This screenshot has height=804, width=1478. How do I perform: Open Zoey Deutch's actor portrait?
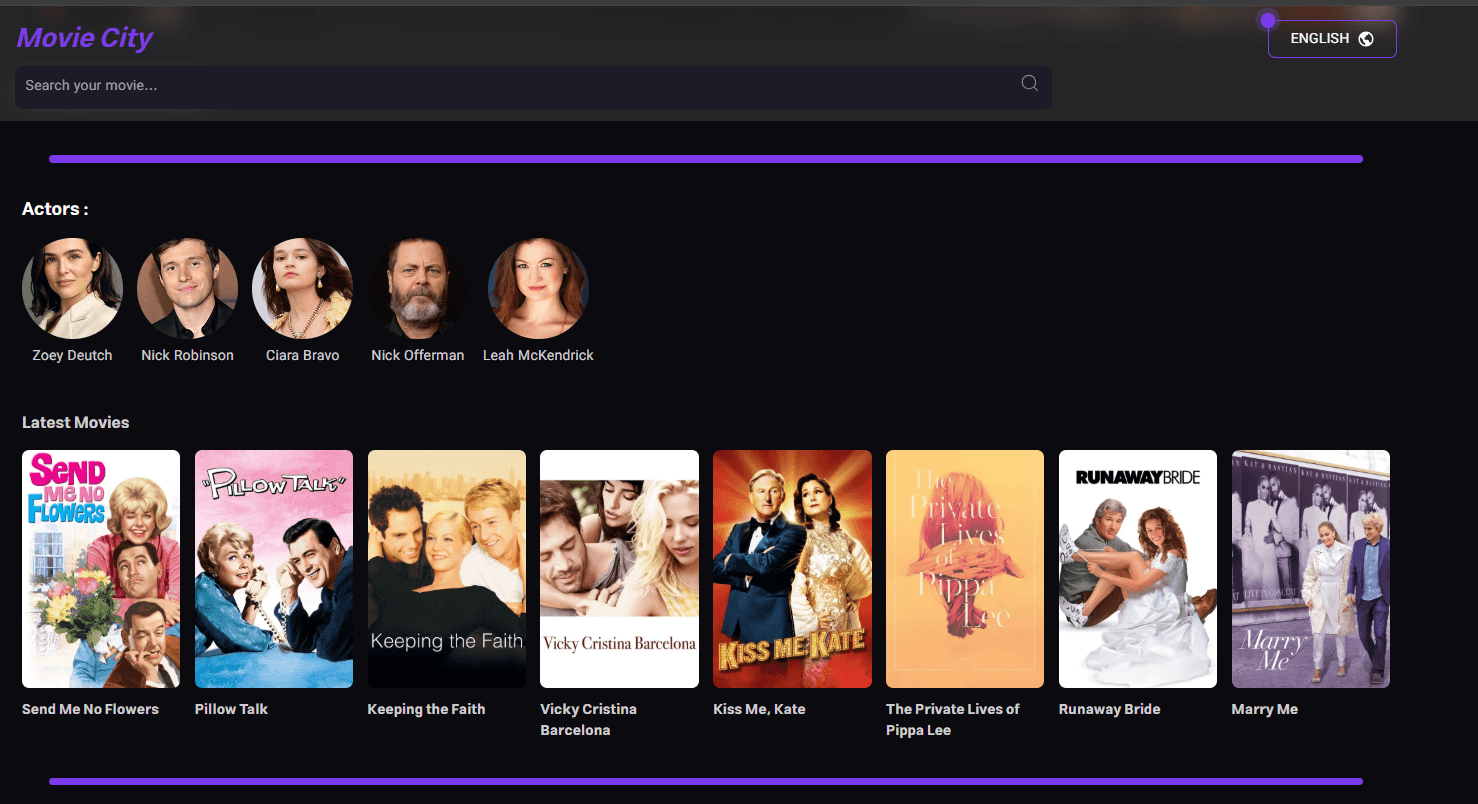(72, 289)
